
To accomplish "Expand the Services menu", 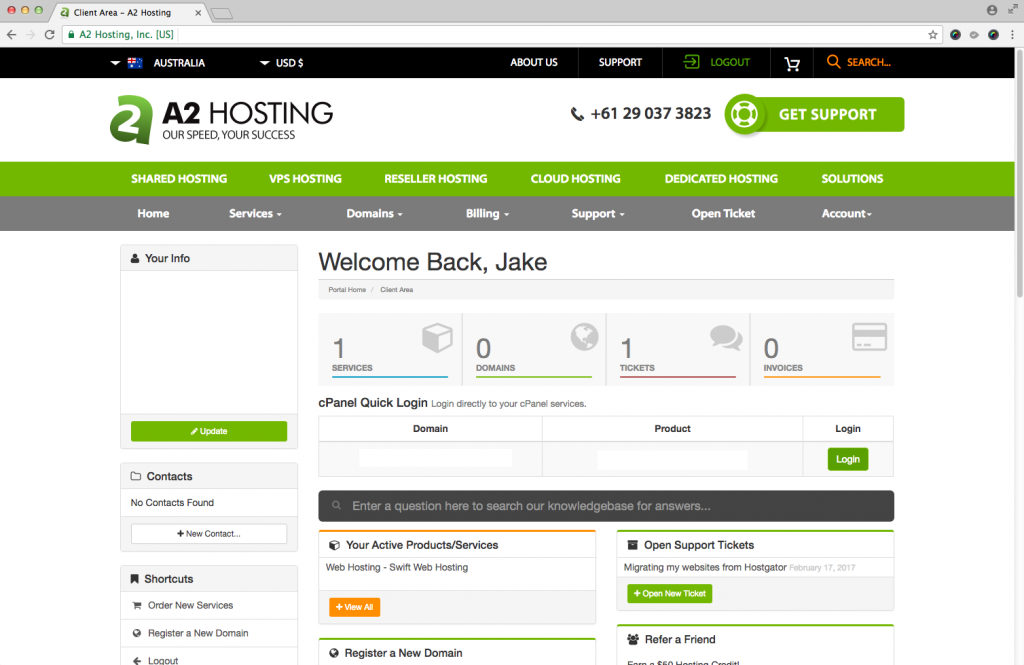I will (x=255, y=214).
